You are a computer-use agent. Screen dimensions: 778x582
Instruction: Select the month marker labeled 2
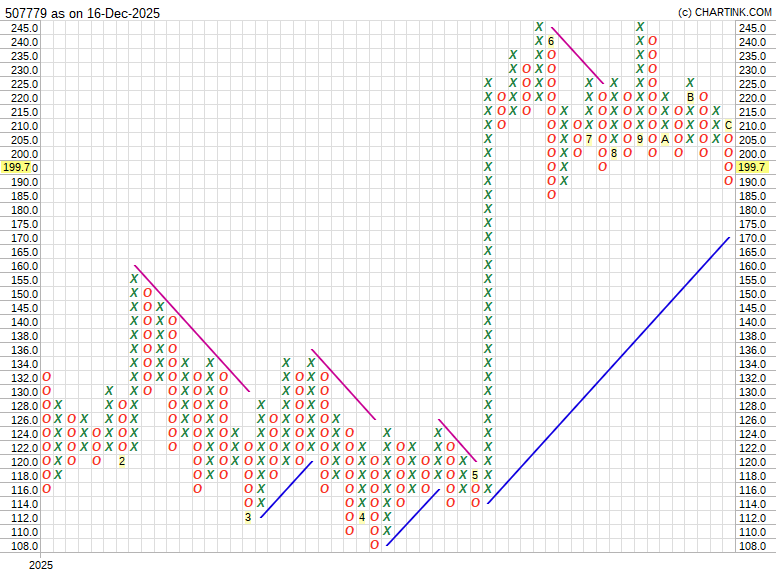(x=122, y=461)
